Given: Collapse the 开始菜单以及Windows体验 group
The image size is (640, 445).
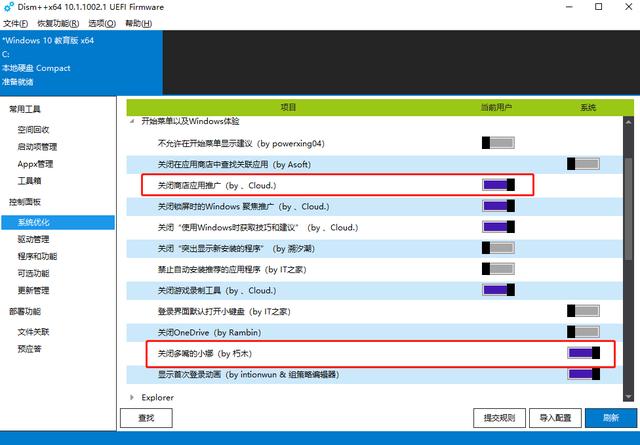Looking at the screenshot, I should [x=132, y=121].
